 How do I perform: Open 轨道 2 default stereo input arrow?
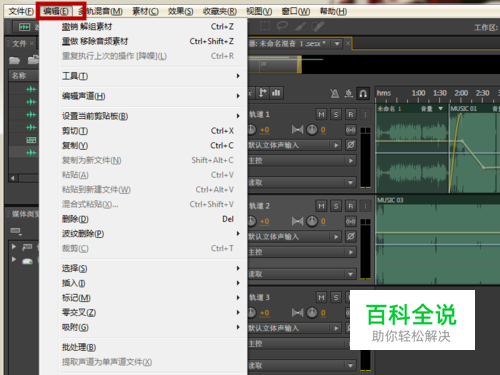click(336, 237)
